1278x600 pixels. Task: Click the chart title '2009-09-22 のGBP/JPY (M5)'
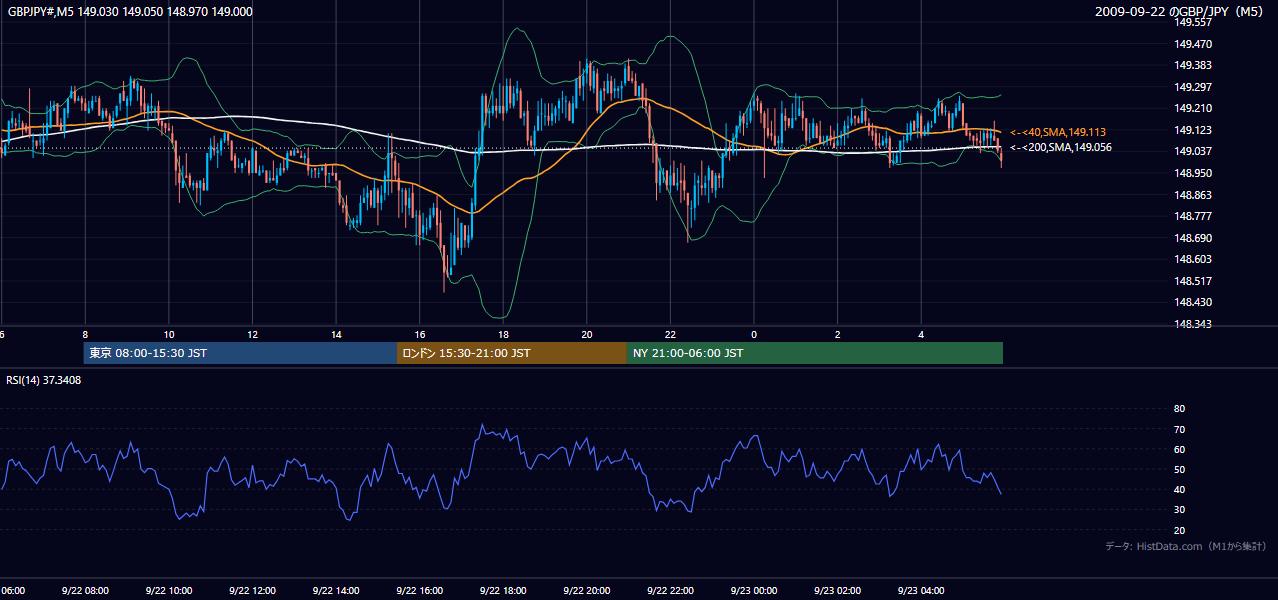coord(1181,11)
